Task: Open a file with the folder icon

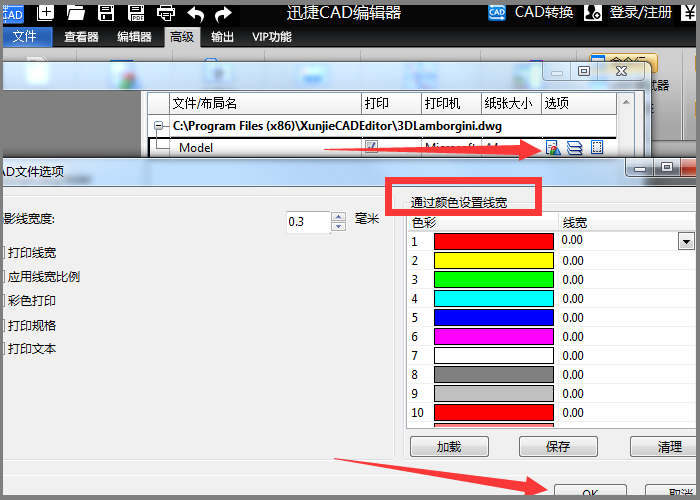Action: click(76, 13)
